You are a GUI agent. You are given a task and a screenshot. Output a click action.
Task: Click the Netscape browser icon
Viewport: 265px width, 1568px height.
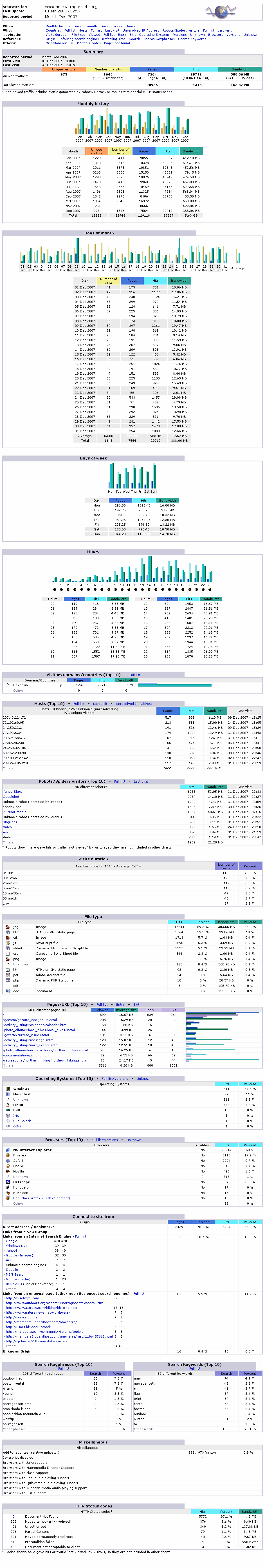point(7,1181)
